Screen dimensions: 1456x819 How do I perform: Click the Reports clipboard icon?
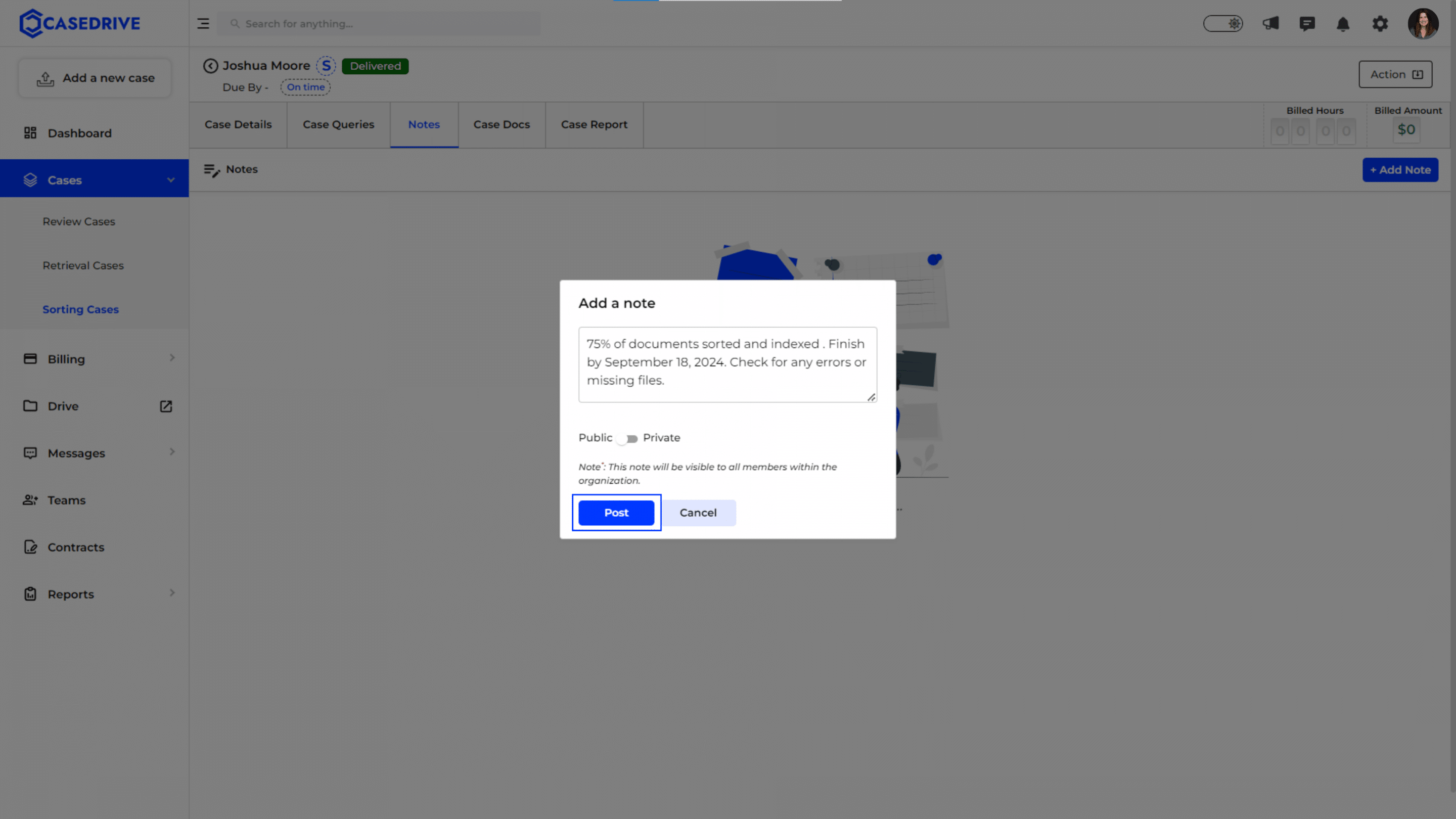click(x=30, y=594)
